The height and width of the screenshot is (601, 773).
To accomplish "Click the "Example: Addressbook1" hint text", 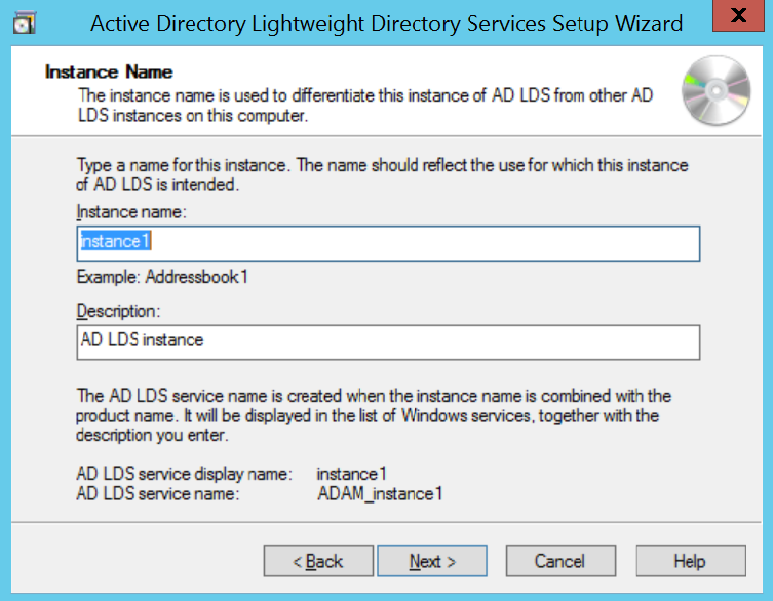I will [162, 277].
